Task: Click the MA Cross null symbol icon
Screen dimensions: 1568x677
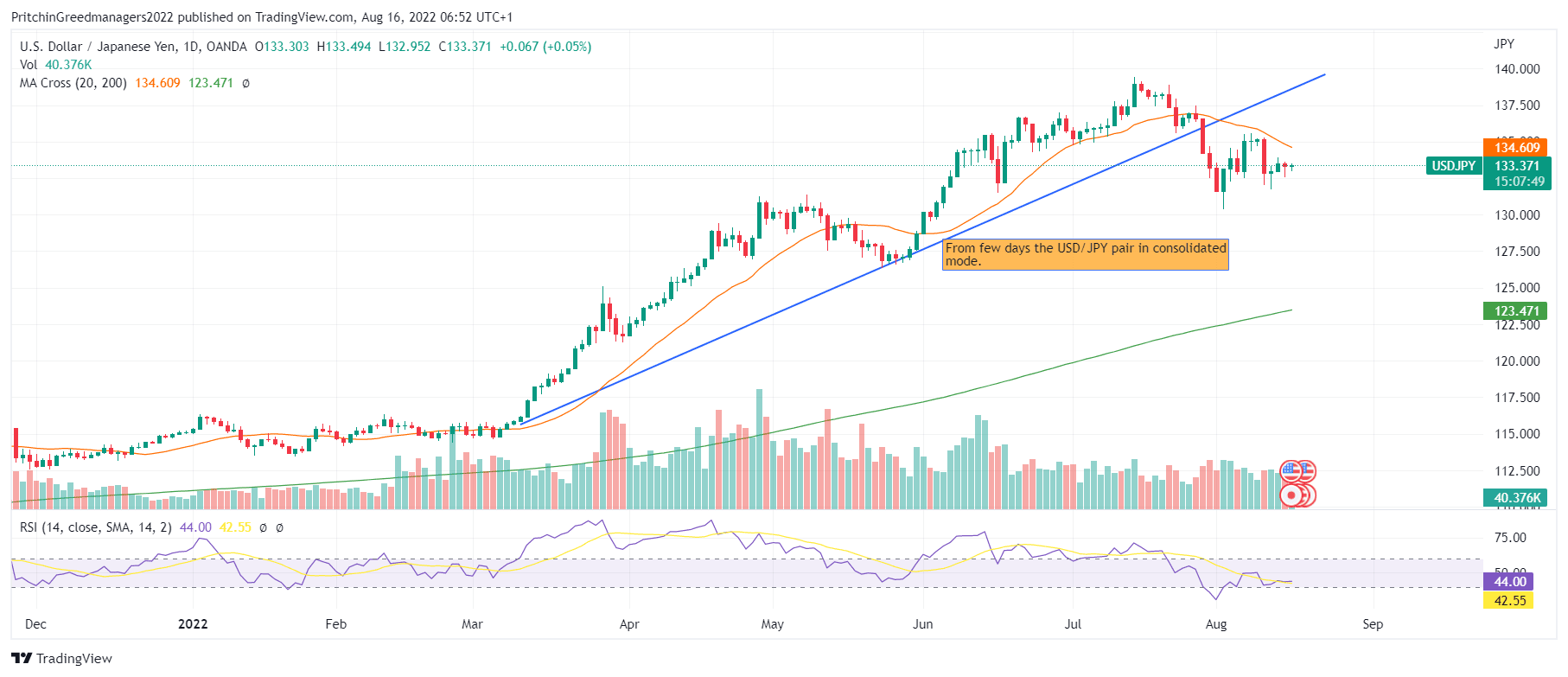Action: coord(245,83)
